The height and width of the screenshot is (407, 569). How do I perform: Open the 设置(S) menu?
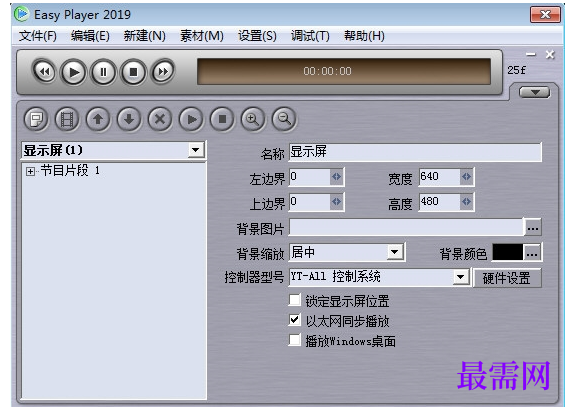coord(257,36)
